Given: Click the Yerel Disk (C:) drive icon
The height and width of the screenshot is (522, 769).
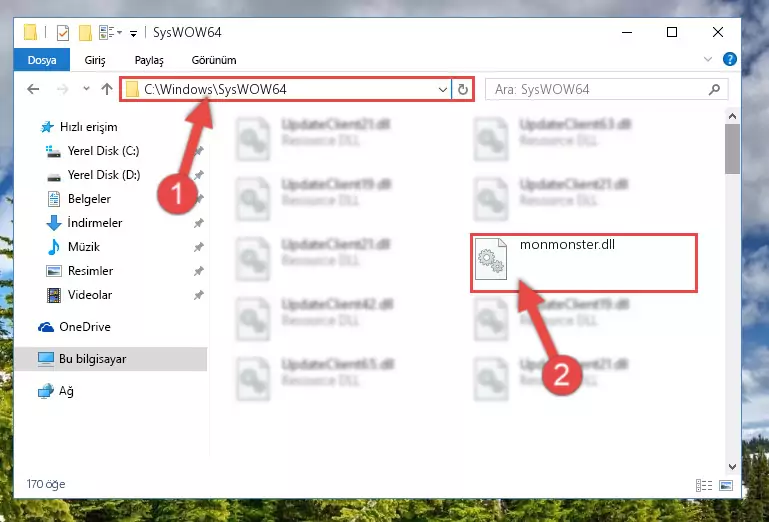Looking at the screenshot, I should (53, 151).
